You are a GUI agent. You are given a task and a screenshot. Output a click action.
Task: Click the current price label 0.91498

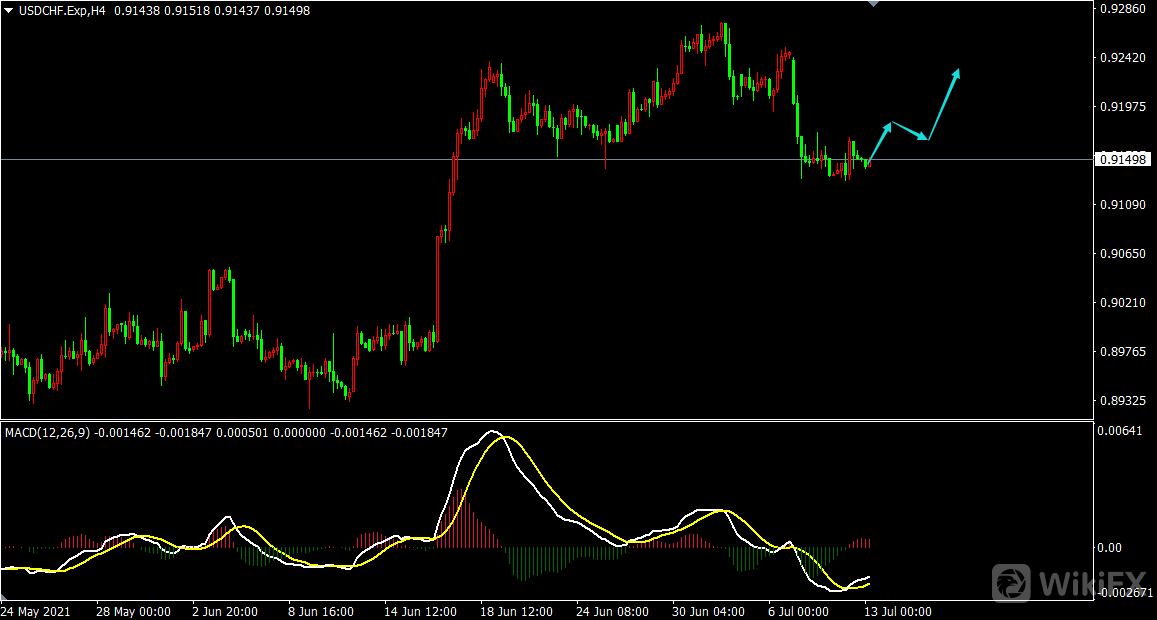pyautogui.click(x=1123, y=160)
